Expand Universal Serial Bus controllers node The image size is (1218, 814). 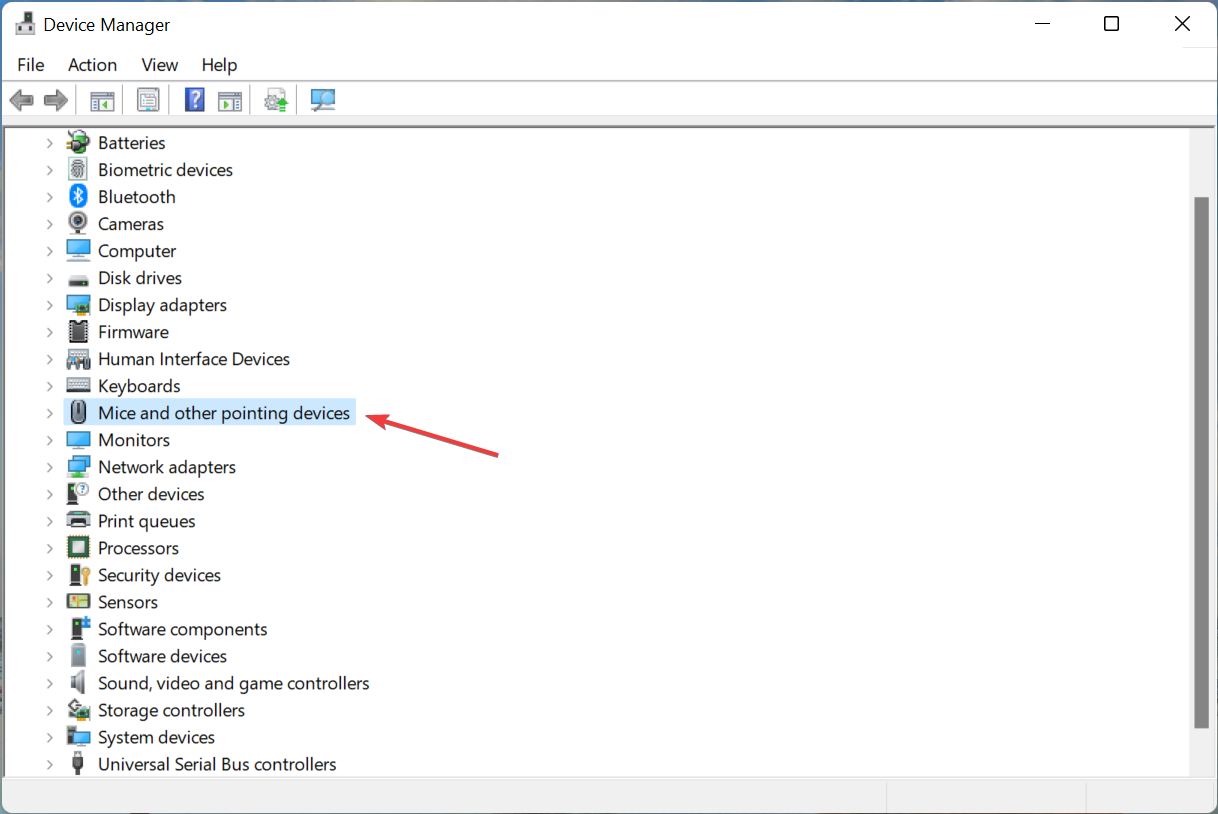tap(49, 764)
